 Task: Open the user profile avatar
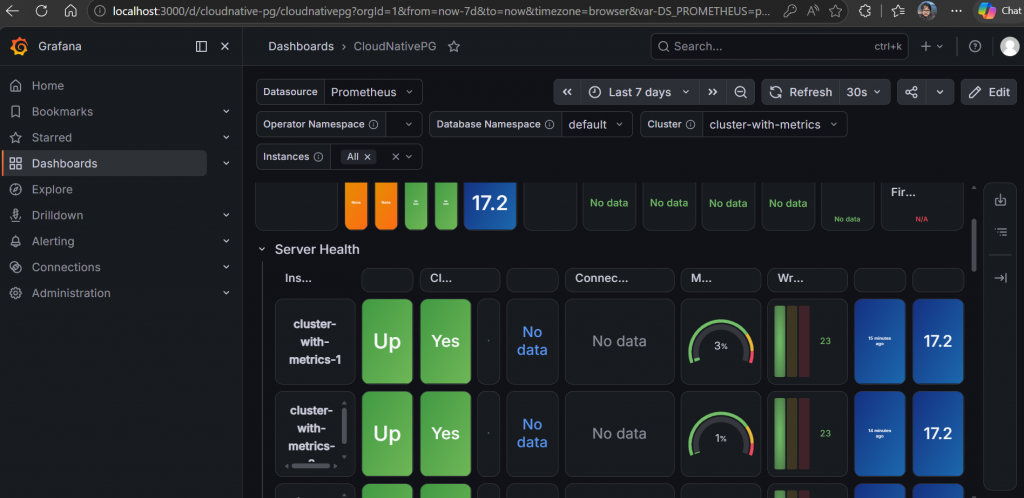pos(1010,46)
